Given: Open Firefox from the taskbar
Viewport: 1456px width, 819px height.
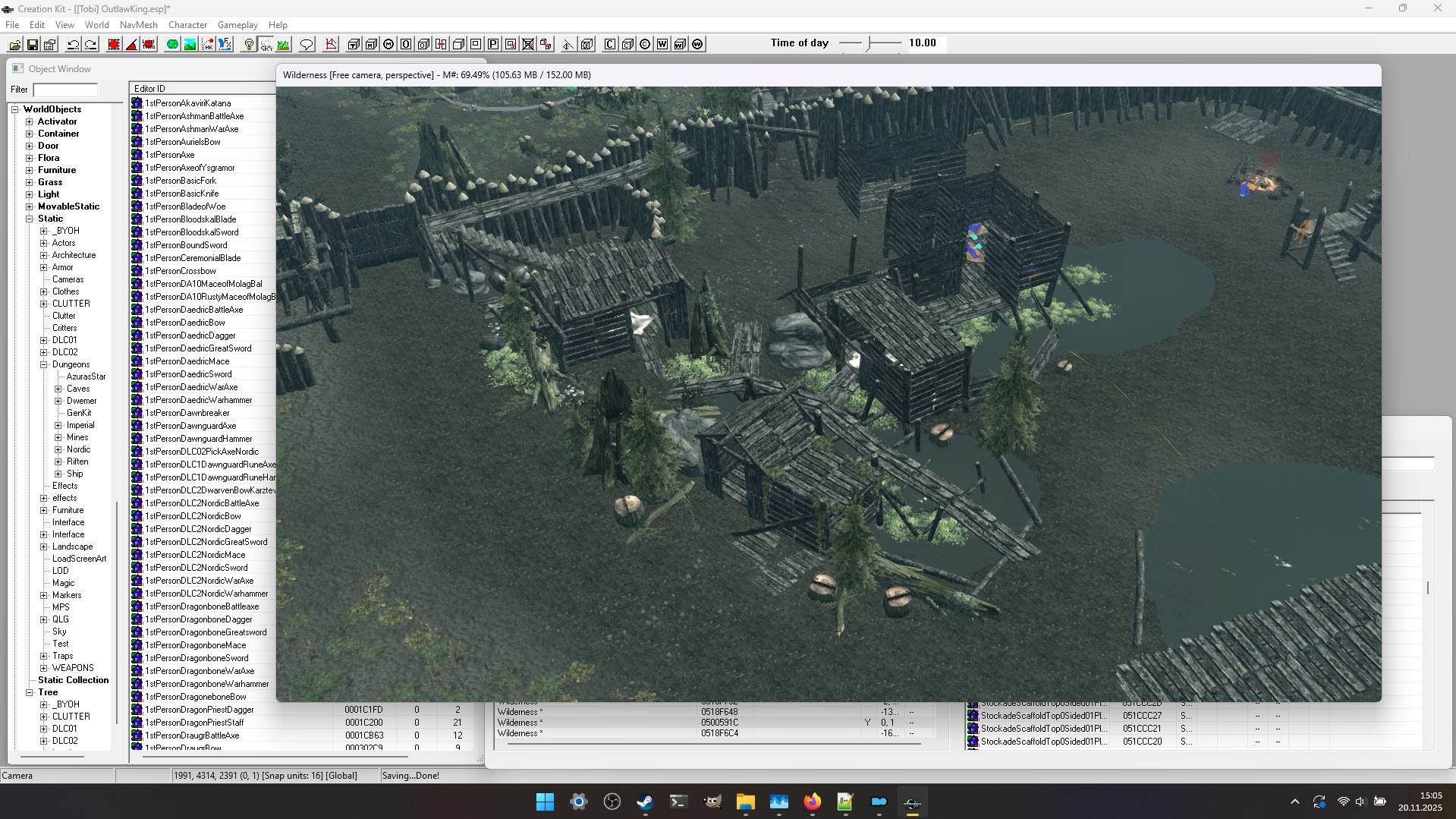Looking at the screenshot, I should [x=812, y=802].
